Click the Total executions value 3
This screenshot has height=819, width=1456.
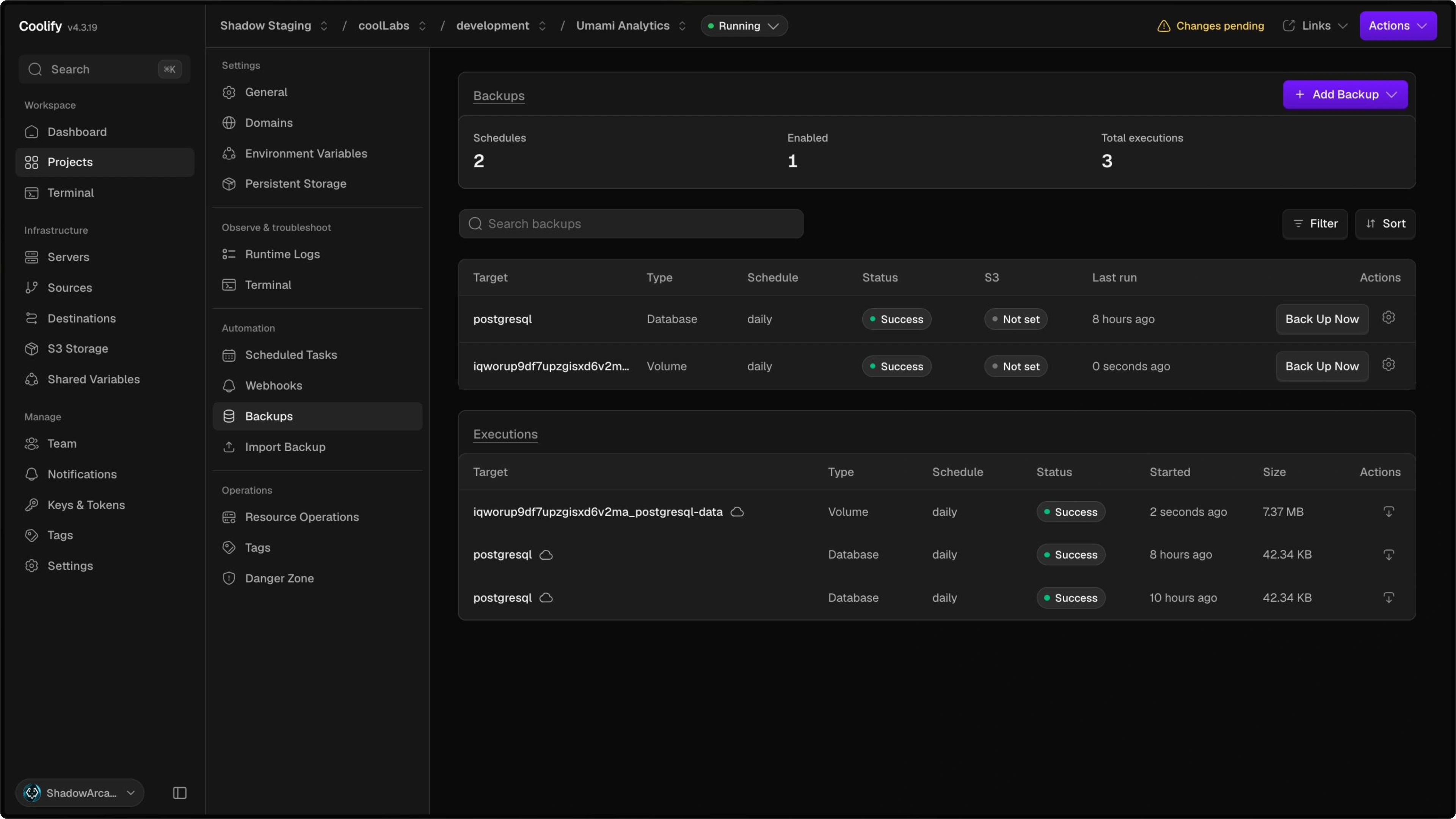click(1107, 161)
